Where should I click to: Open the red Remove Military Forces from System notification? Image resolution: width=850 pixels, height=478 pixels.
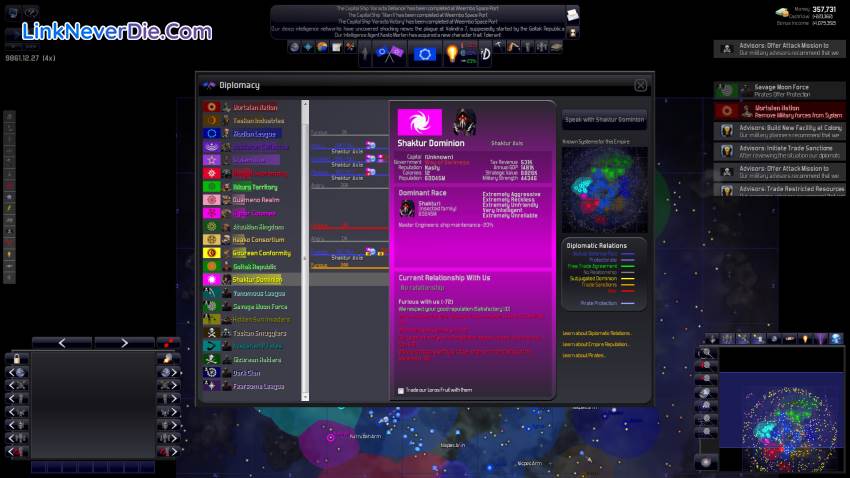coord(780,111)
